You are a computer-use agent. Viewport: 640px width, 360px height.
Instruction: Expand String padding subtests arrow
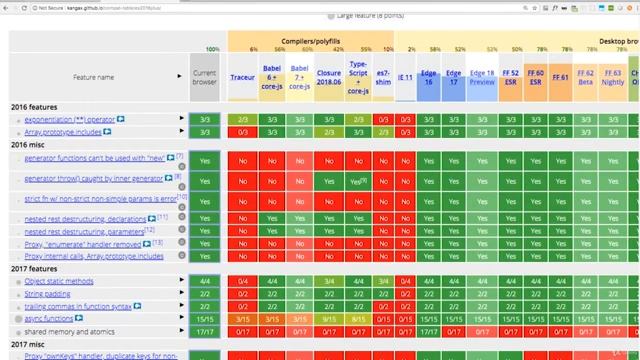coord(182,292)
